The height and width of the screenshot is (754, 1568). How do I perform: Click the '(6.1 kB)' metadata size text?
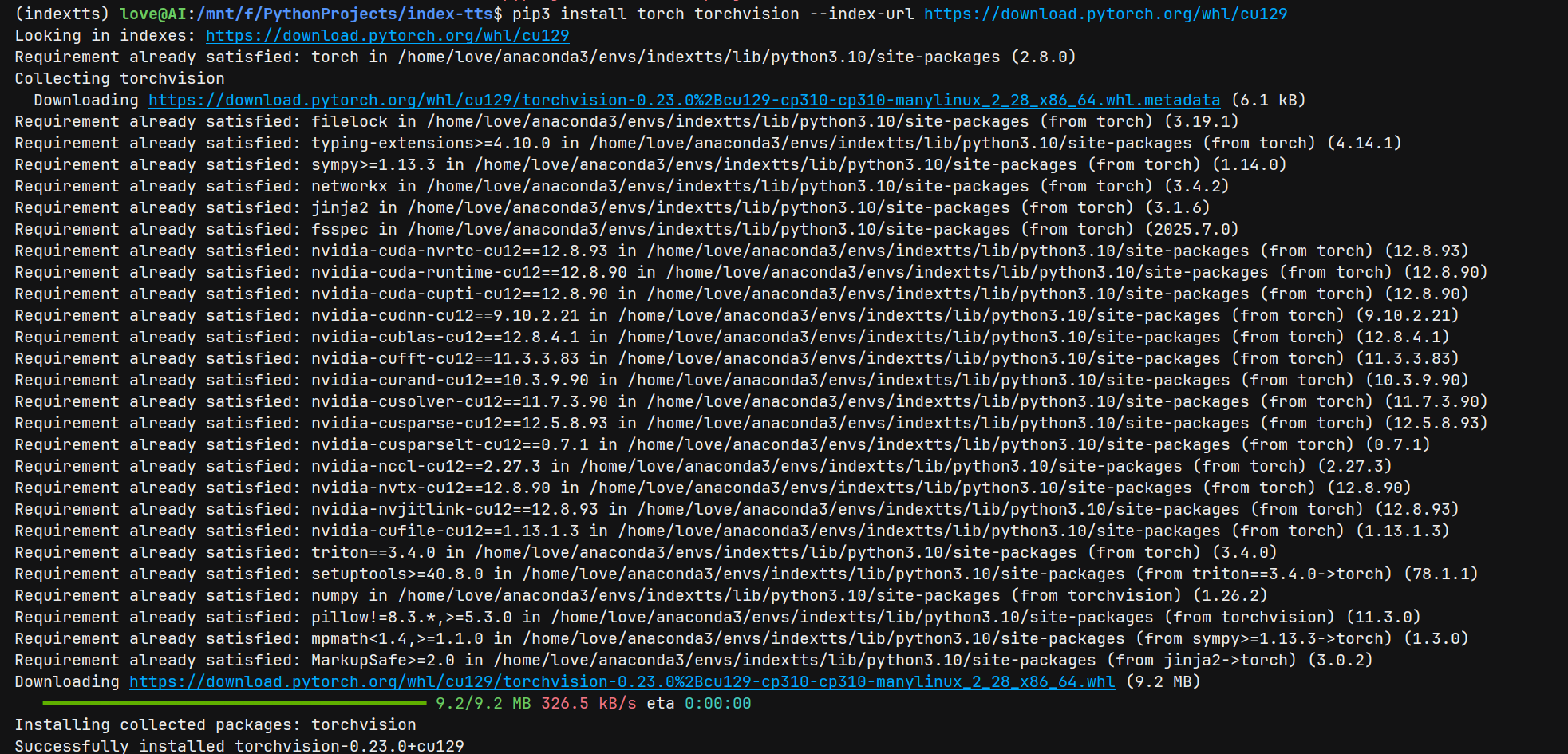point(1269,100)
